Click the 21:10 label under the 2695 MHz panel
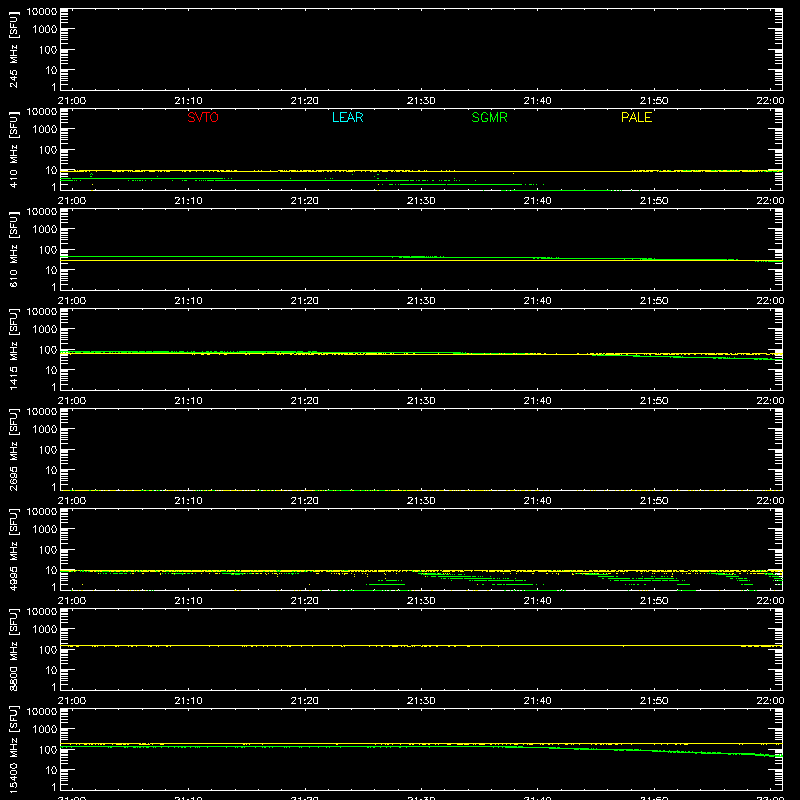800x800 pixels. coord(188,501)
